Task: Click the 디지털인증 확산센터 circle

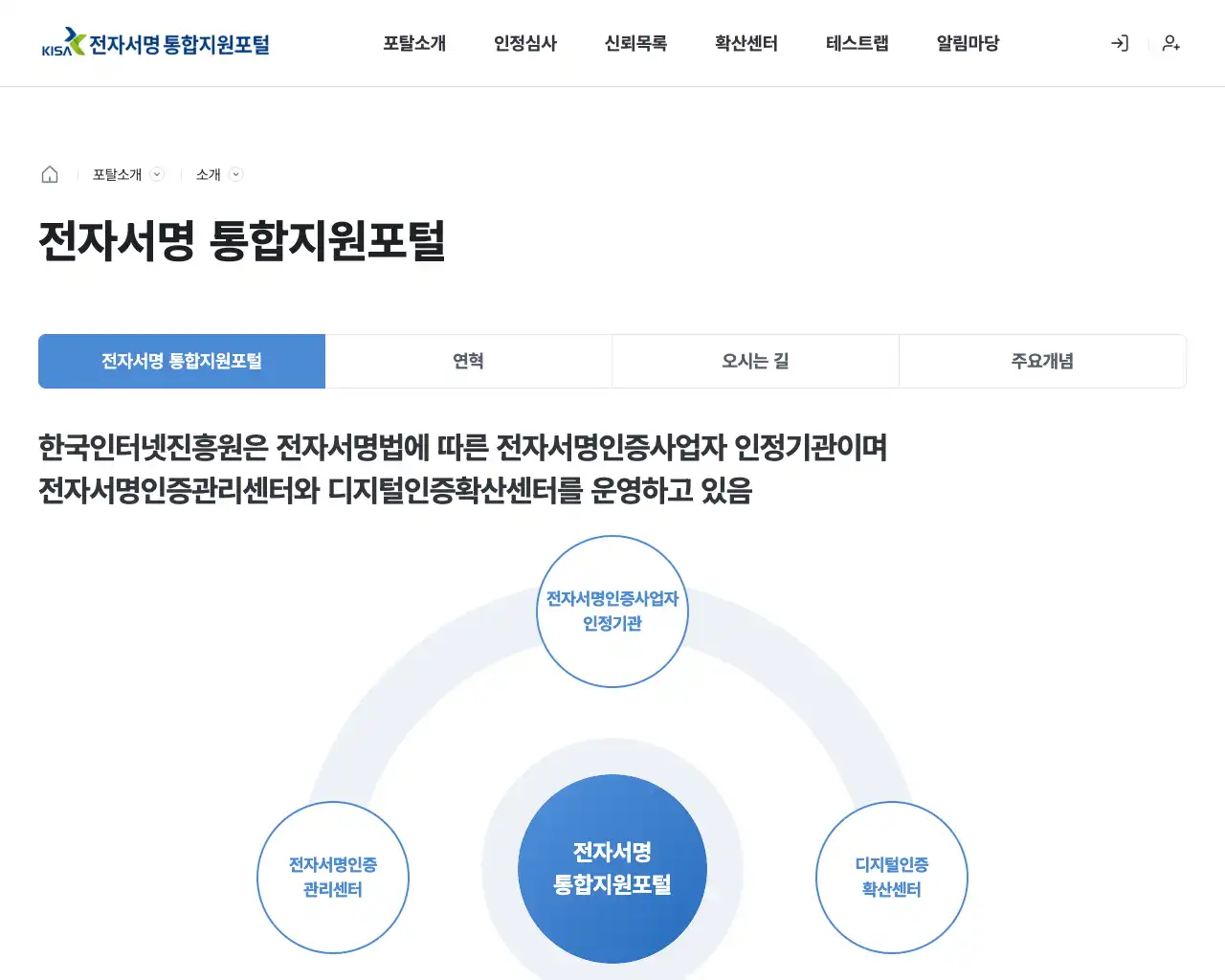Action: click(892, 878)
